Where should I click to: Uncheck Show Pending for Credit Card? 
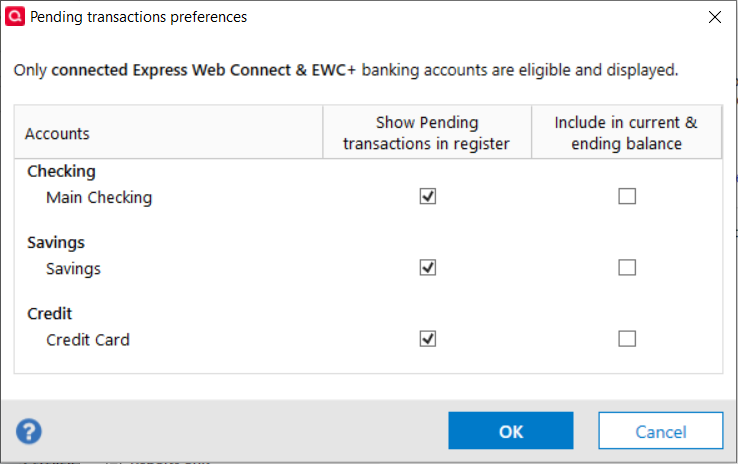428,339
